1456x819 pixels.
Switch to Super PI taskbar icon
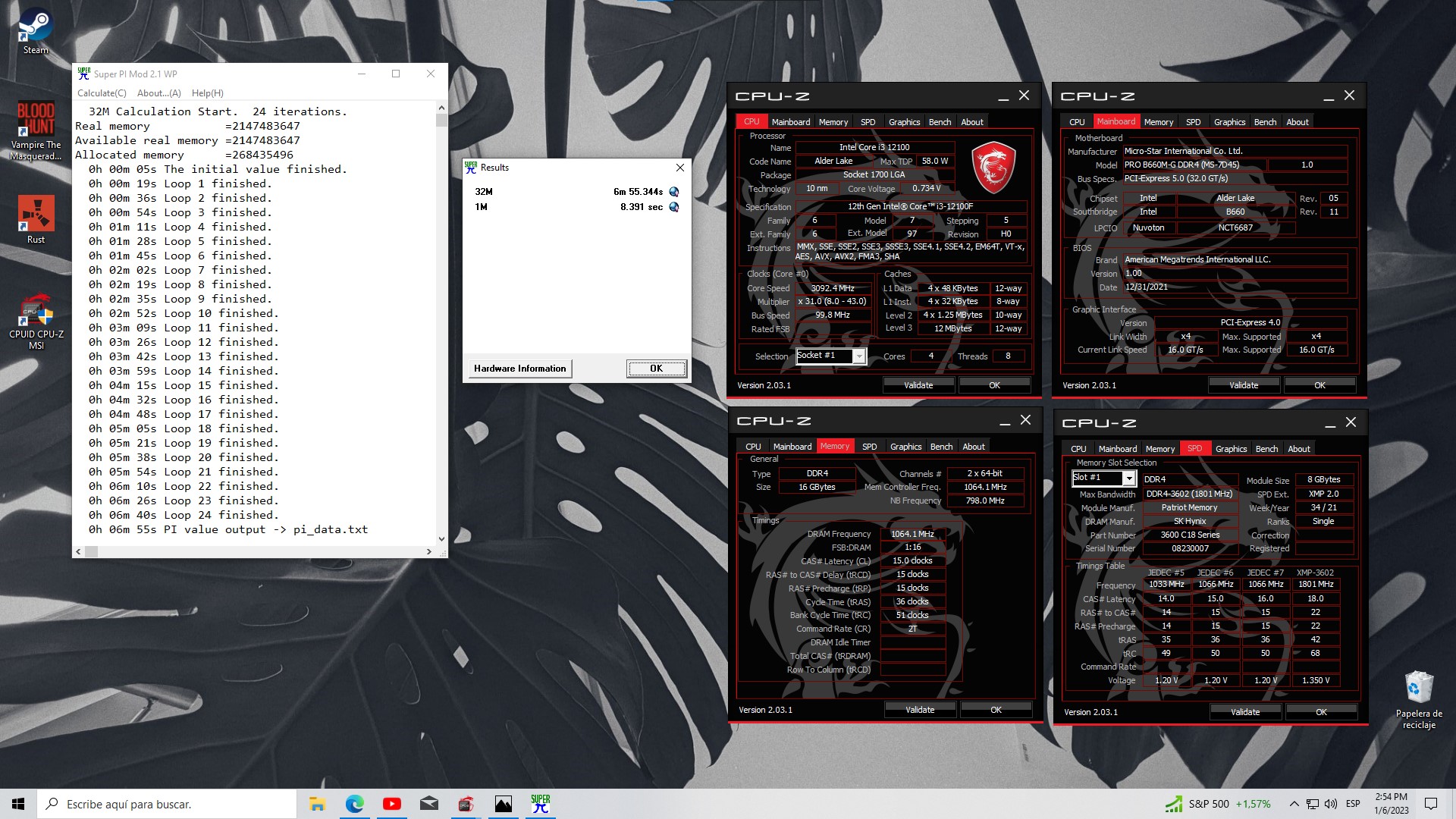pos(540,804)
